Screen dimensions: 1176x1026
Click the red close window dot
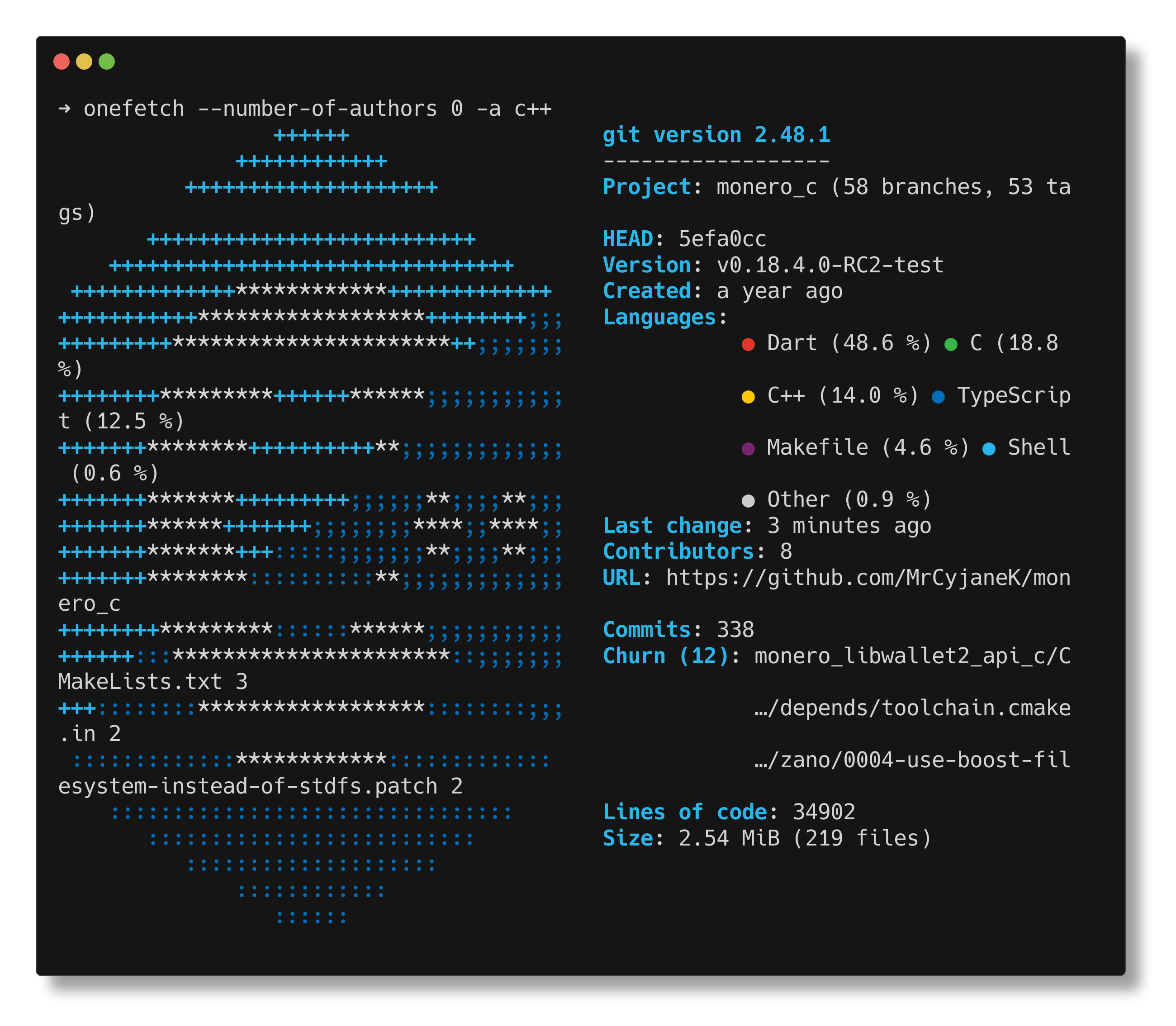(61, 61)
